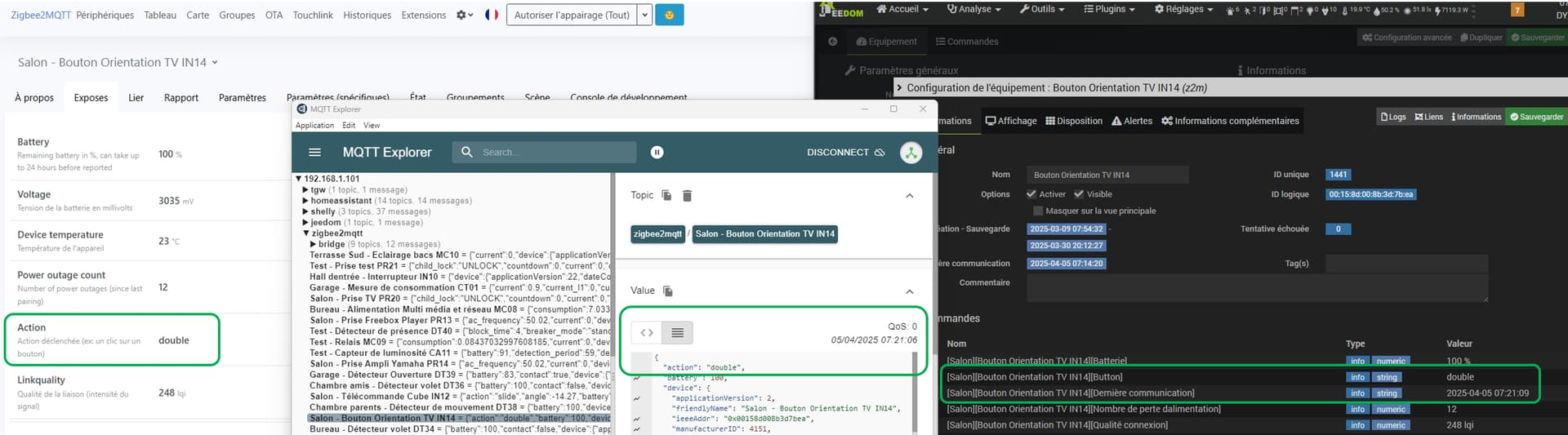The width and height of the screenshot is (1568, 435).
Task: Click the search magnifier in MQTT Explorer
Action: tap(467, 152)
